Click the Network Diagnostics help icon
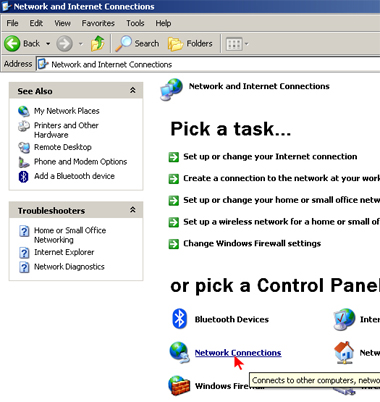 pyautogui.click(x=24, y=267)
